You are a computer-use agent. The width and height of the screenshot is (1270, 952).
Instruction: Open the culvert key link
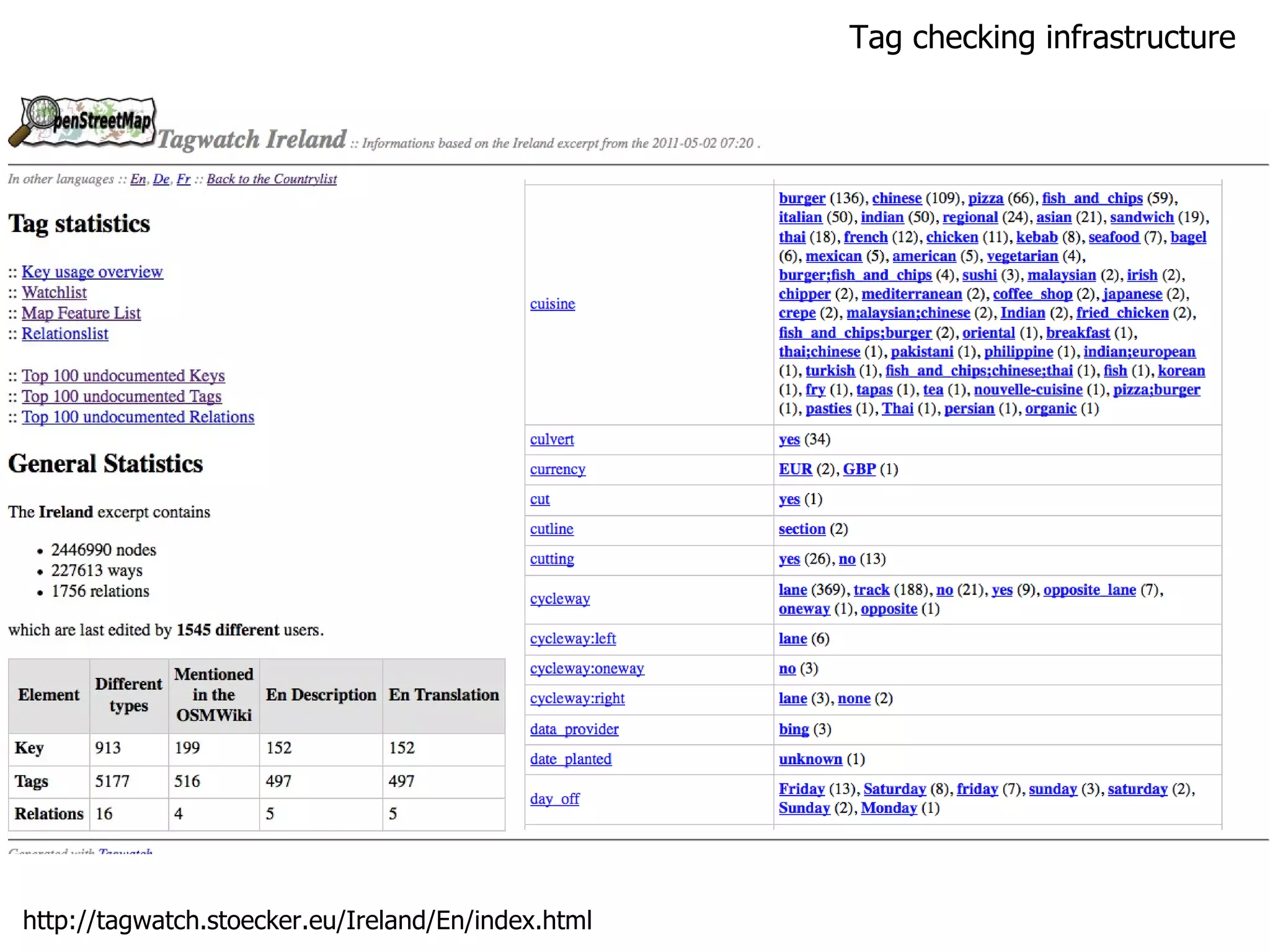(551, 439)
